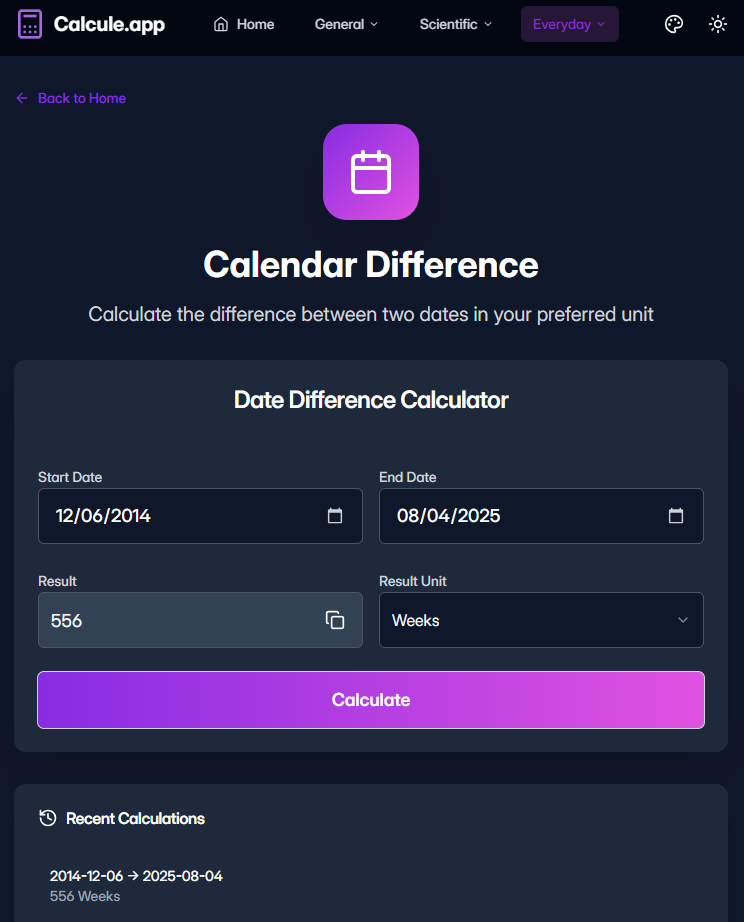Open the Result Unit dropdown showing Weeks
Viewport: 744px width, 922px height.
541,620
